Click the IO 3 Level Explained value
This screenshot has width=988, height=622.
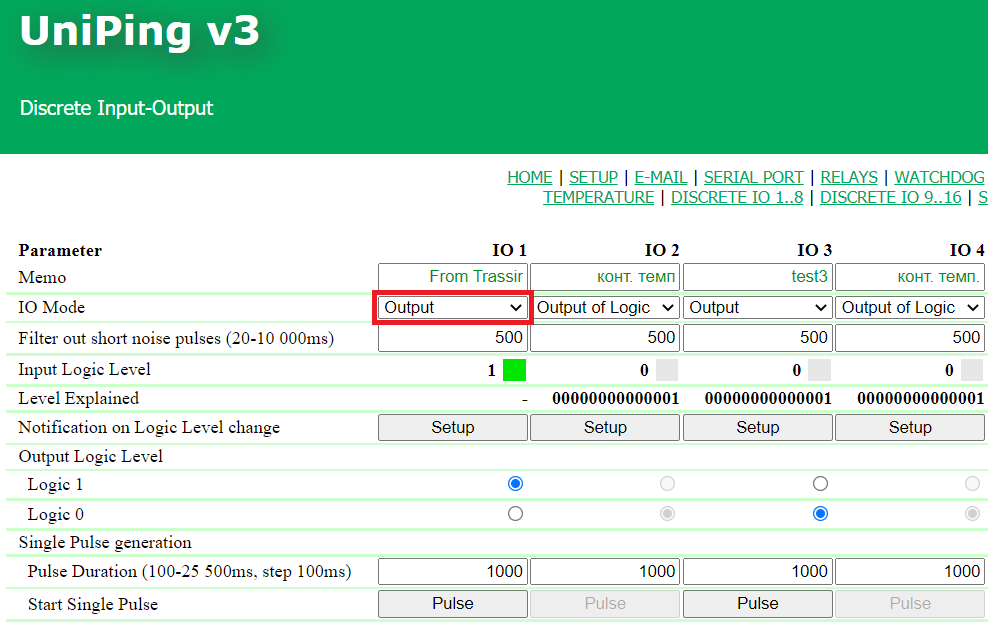click(768, 398)
